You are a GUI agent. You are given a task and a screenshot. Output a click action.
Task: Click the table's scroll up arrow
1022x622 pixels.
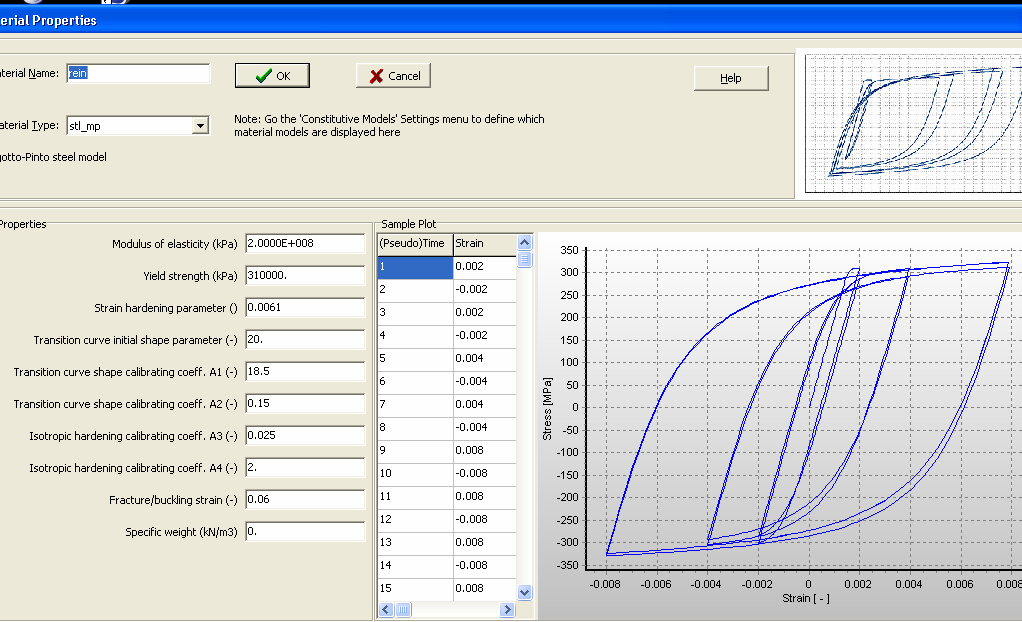click(525, 243)
